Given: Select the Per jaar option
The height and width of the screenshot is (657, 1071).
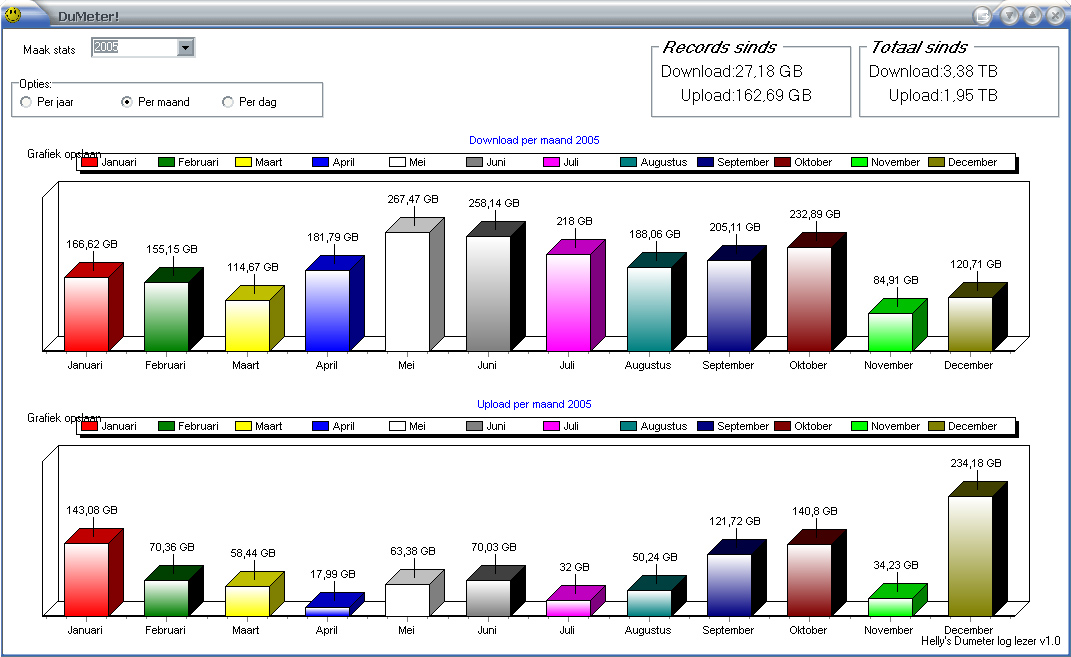Looking at the screenshot, I should pos(47,102).
